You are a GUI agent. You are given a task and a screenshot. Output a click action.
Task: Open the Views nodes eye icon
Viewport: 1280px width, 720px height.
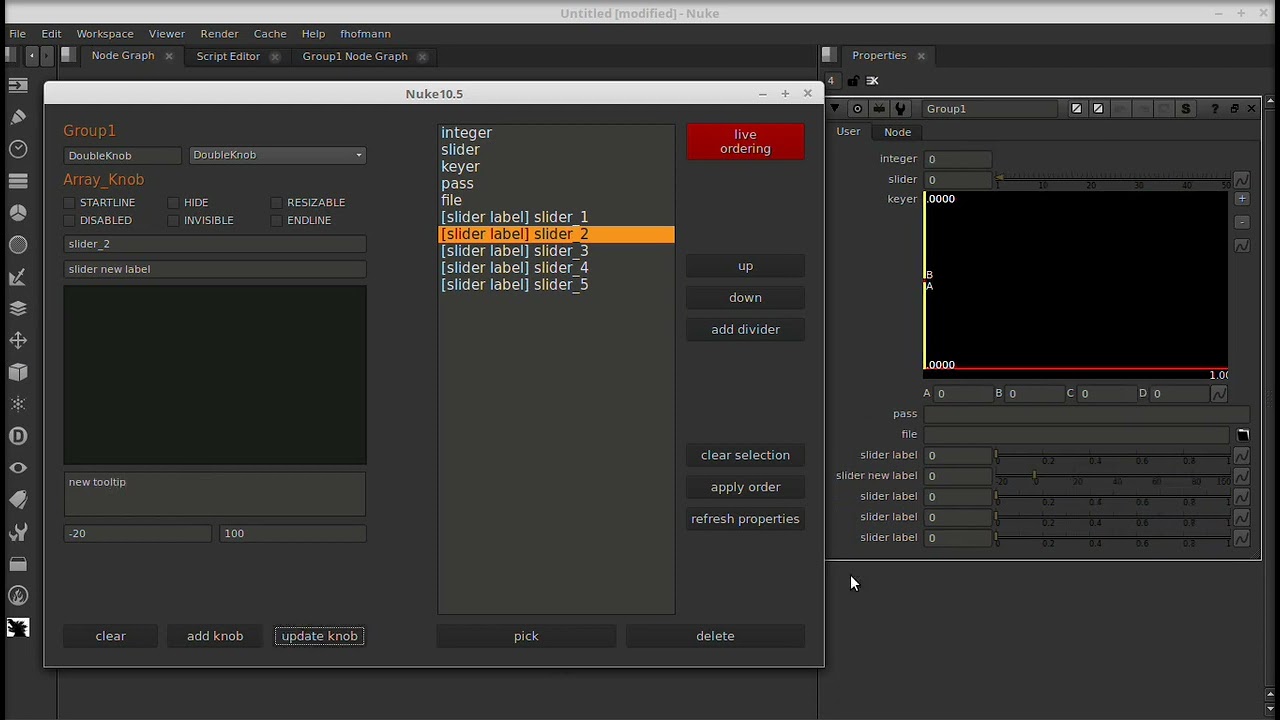point(17,468)
